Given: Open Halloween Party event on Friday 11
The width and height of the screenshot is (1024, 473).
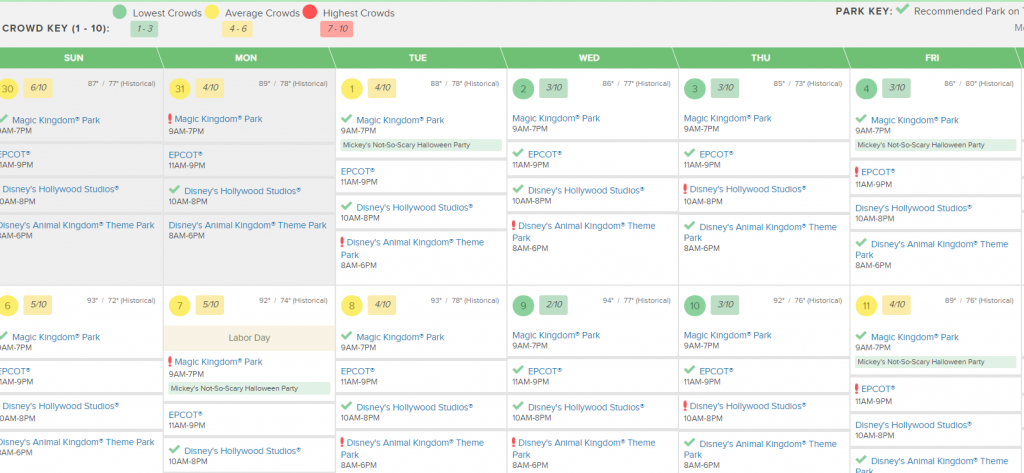Looking at the screenshot, I should (x=936, y=362).
